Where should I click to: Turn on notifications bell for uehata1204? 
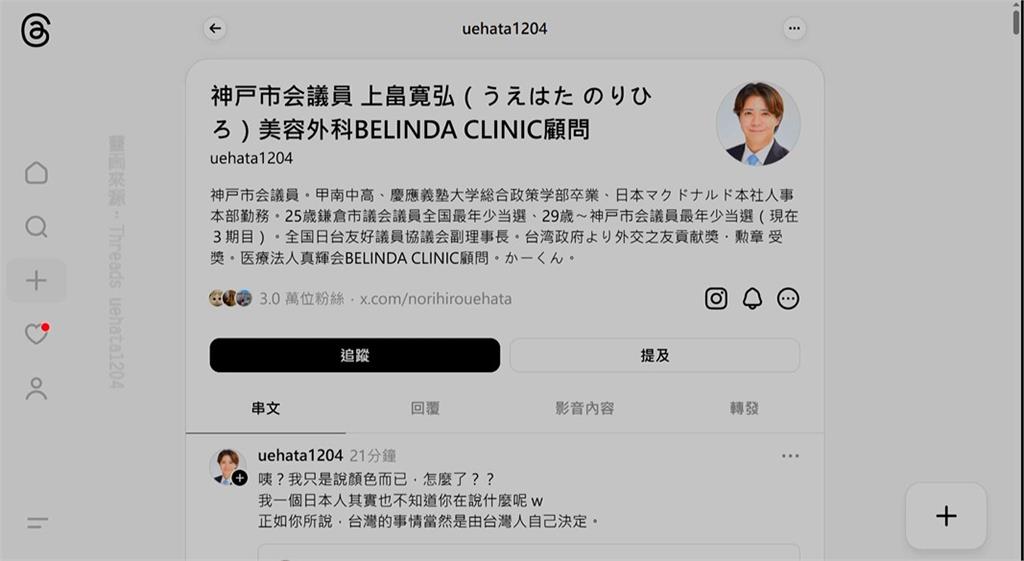tap(752, 298)
